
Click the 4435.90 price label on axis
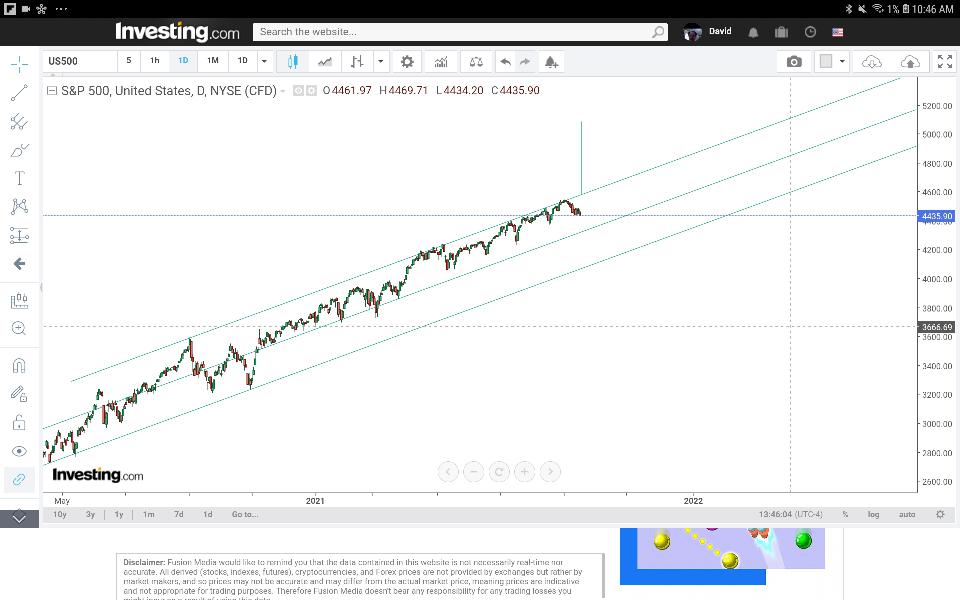click(937, 216)
